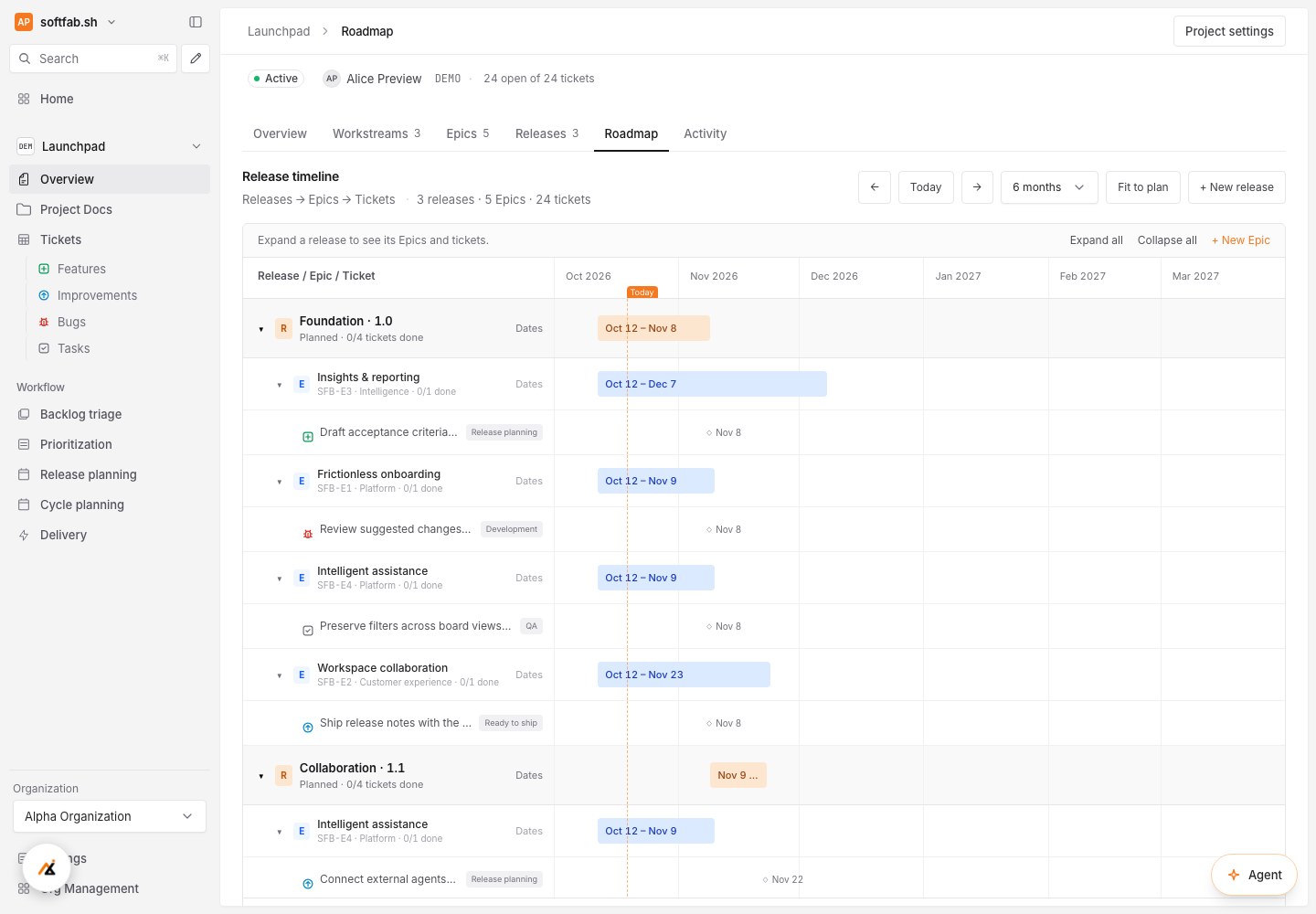Click the + New Epic link
The height and width of the screenshot is (914, 1316).
tap(1241, 240)
